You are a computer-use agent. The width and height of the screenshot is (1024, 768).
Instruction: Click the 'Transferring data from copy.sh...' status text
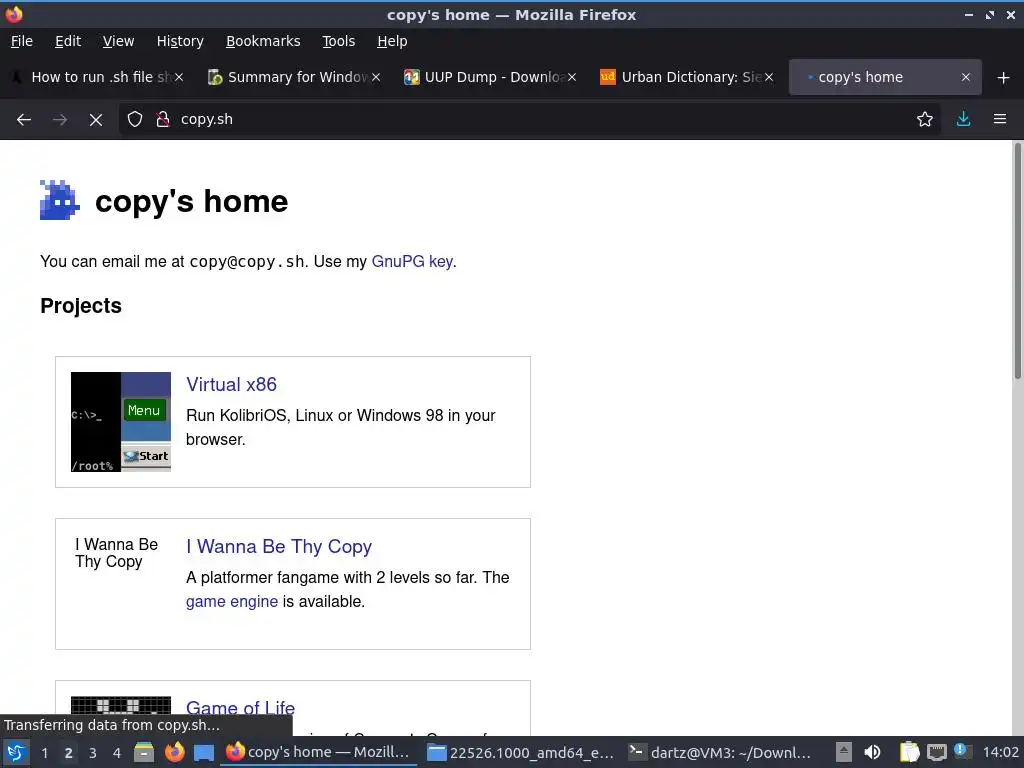tap(112, 726)
